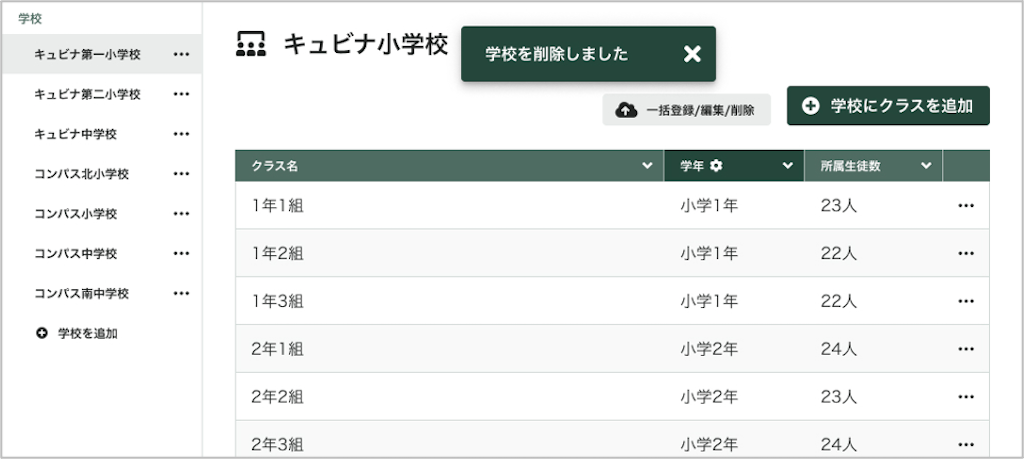
Task: Click the 1年1組 class name
Action: click(278, 206)
